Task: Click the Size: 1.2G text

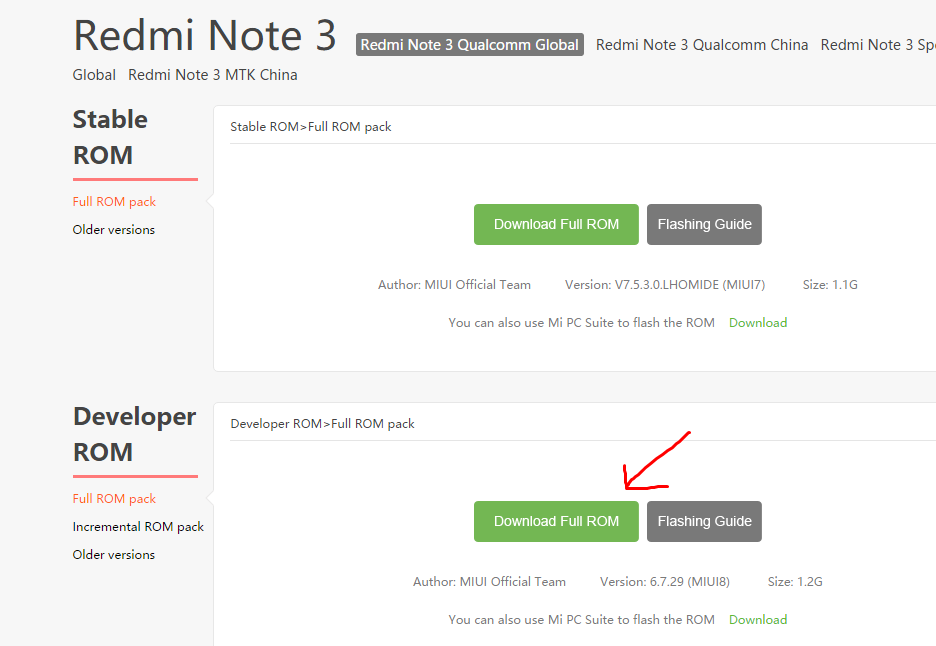Action: pyautogui.click(x=795, y=582)
